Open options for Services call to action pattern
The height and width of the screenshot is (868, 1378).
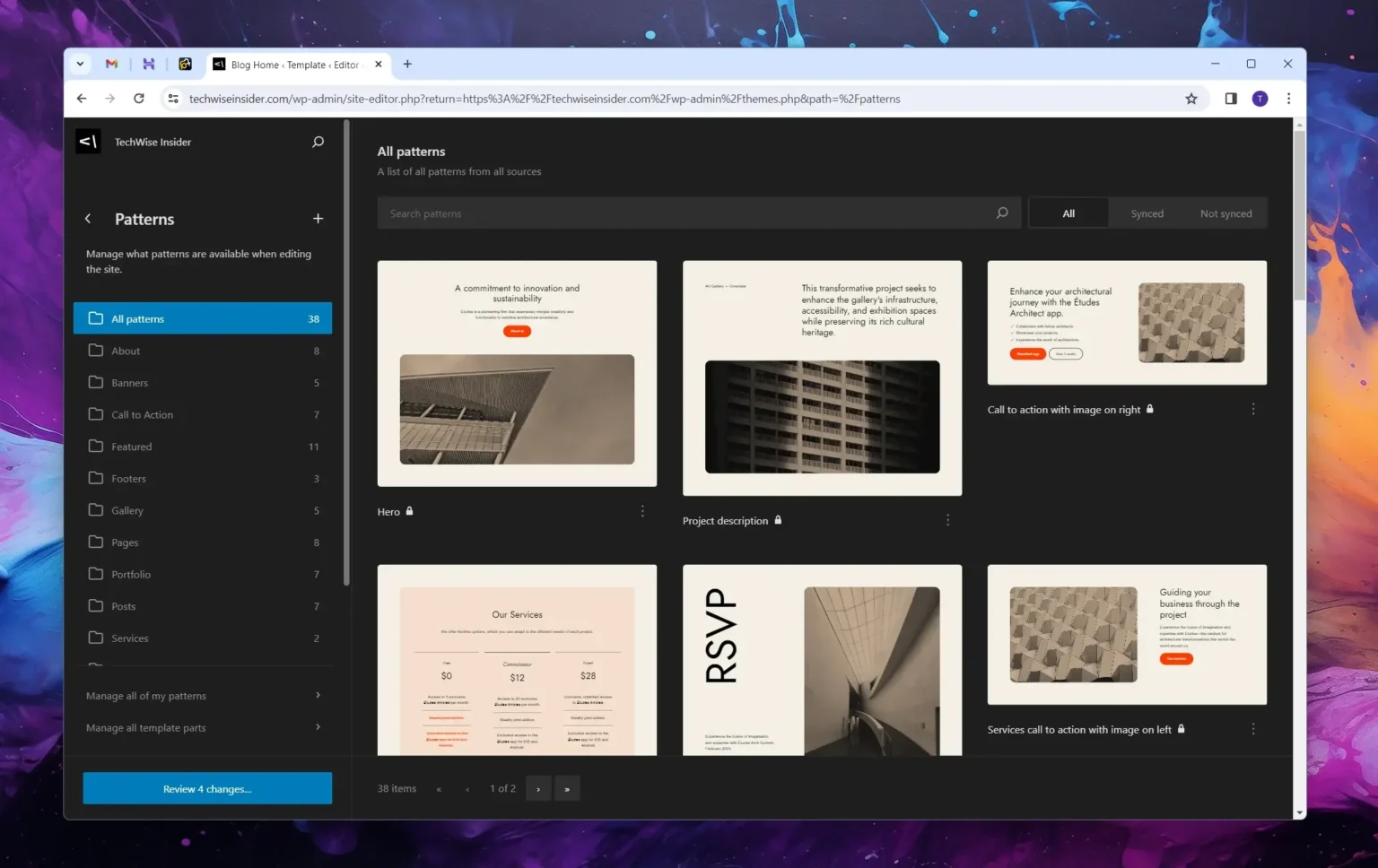(1253, 728)
